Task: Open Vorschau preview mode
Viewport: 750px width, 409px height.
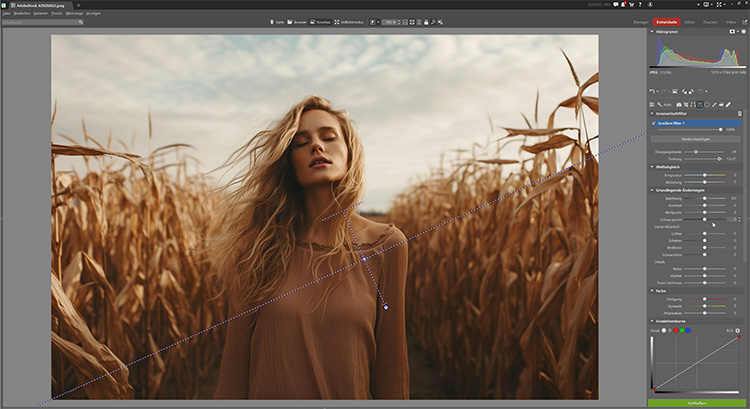Action: pyautogui.click(x=321, y=21)
